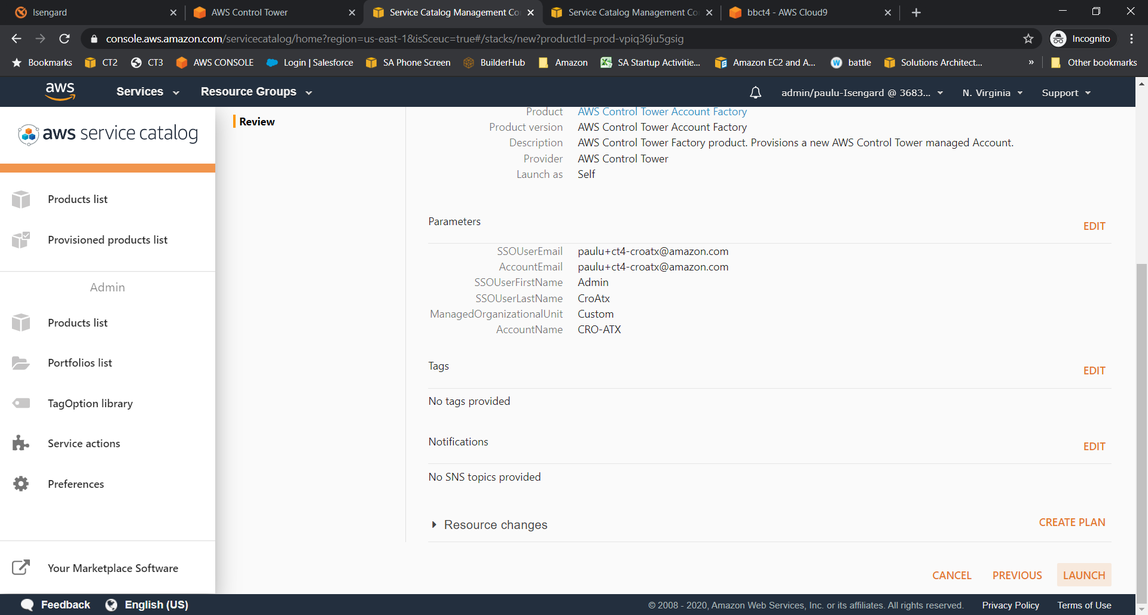The width and height of the screenshot is (1148, 615).
Task: Click the browser forward arrow
Action: coord(40,38)
